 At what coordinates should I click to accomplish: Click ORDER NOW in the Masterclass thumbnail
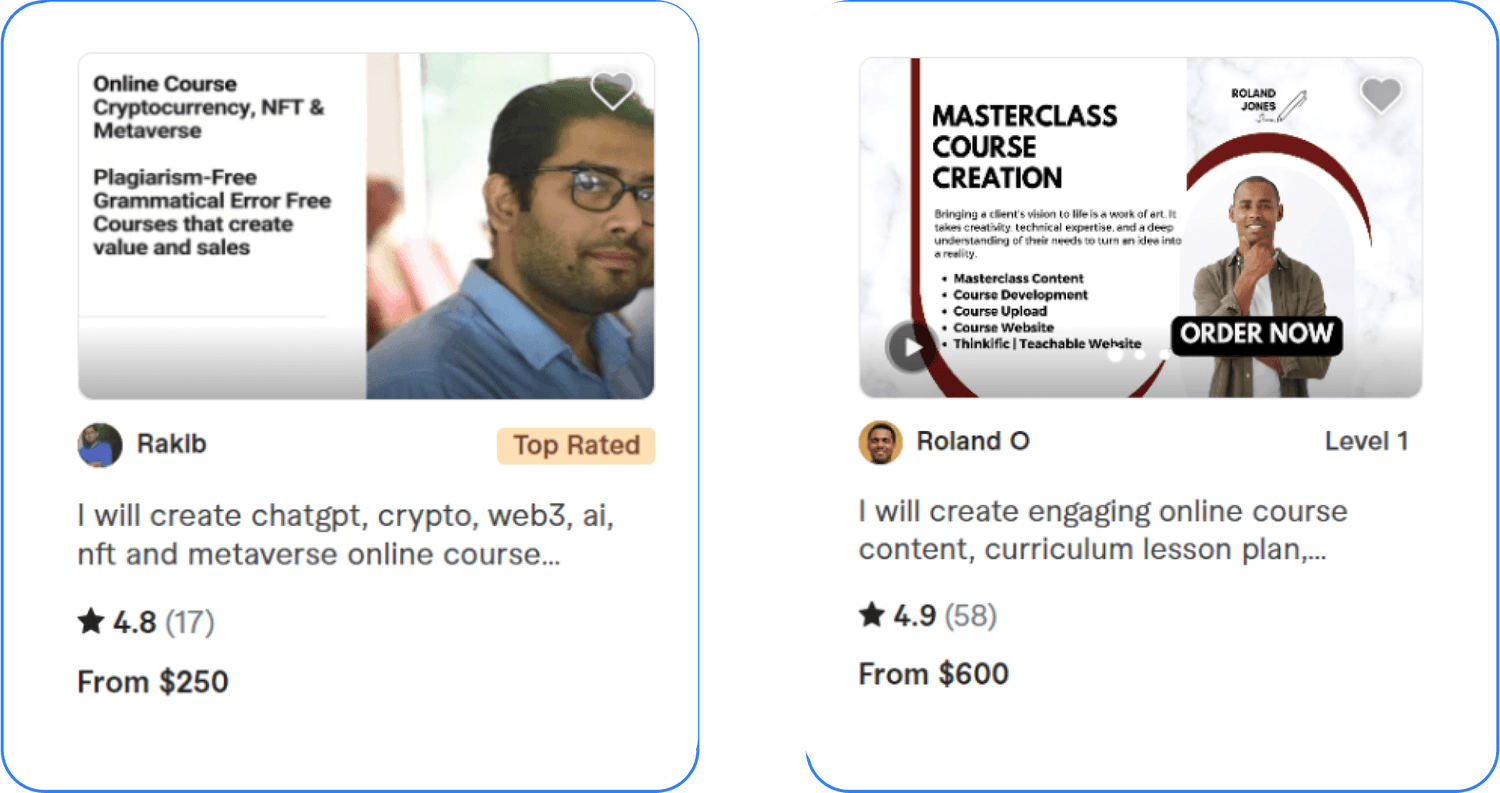click(1256, 334)
